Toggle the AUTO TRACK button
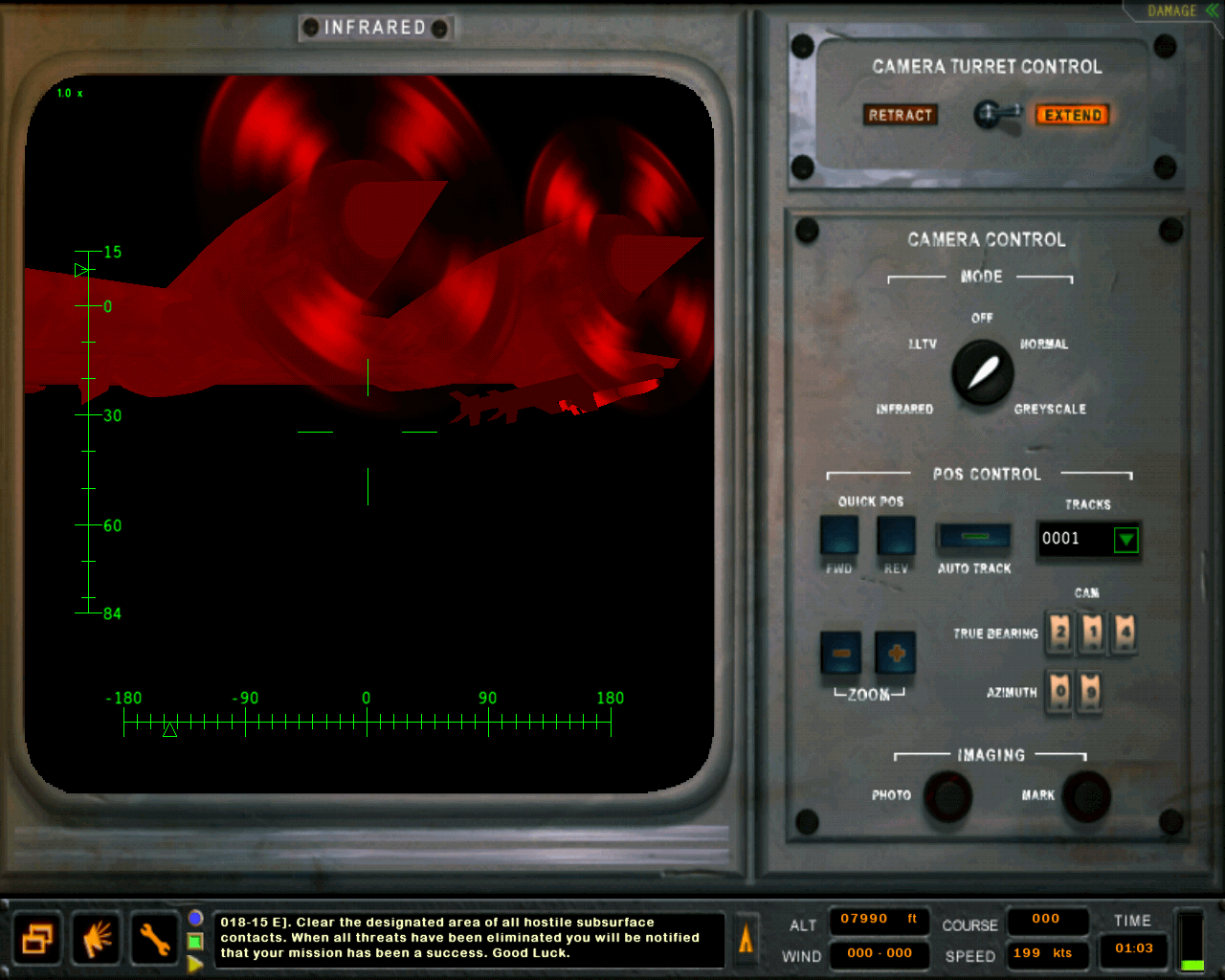The height and width of the screenshot is (980, 1225). tap(974, 537)
